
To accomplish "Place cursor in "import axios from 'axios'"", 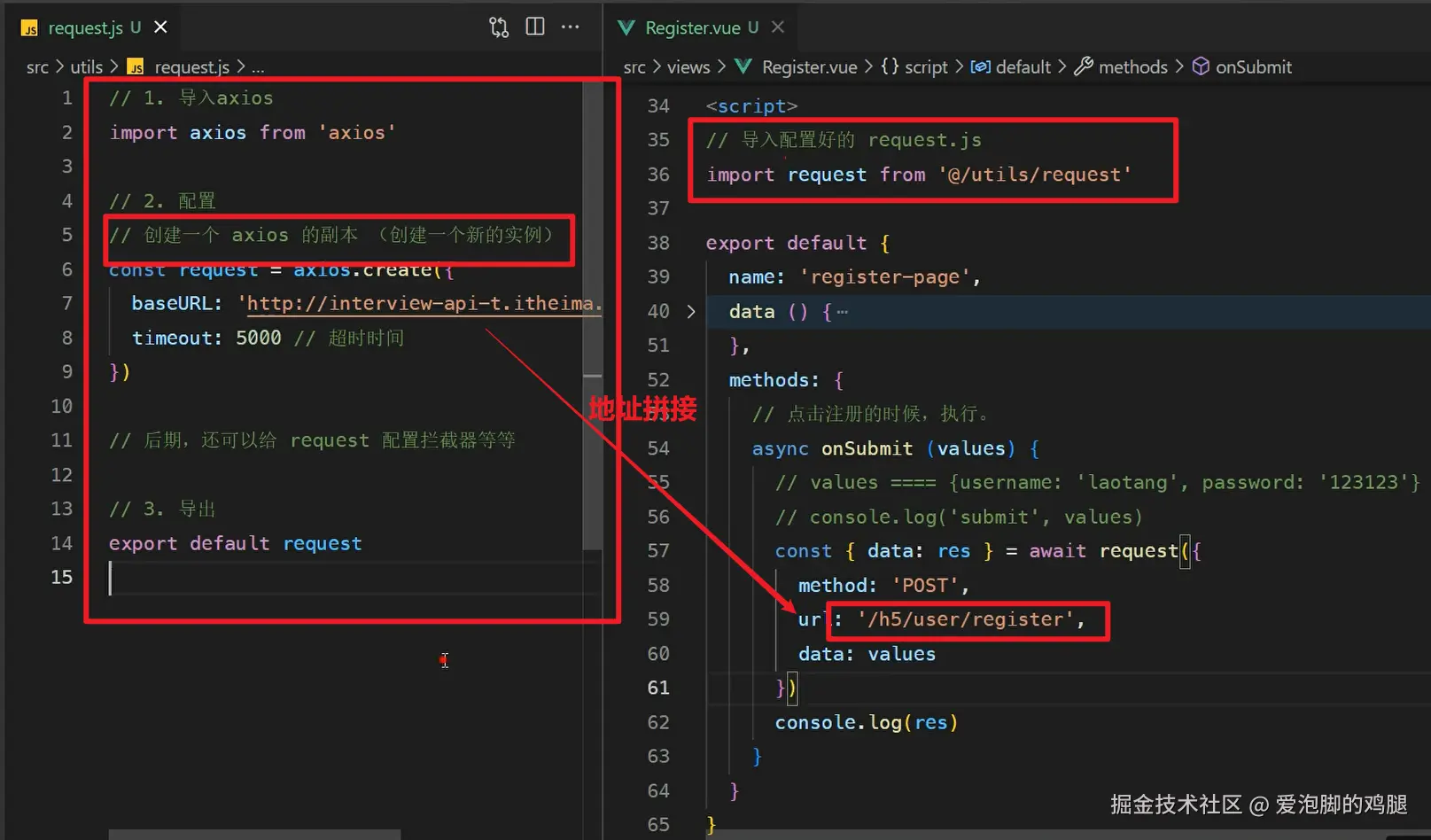I will coord(253,133).
